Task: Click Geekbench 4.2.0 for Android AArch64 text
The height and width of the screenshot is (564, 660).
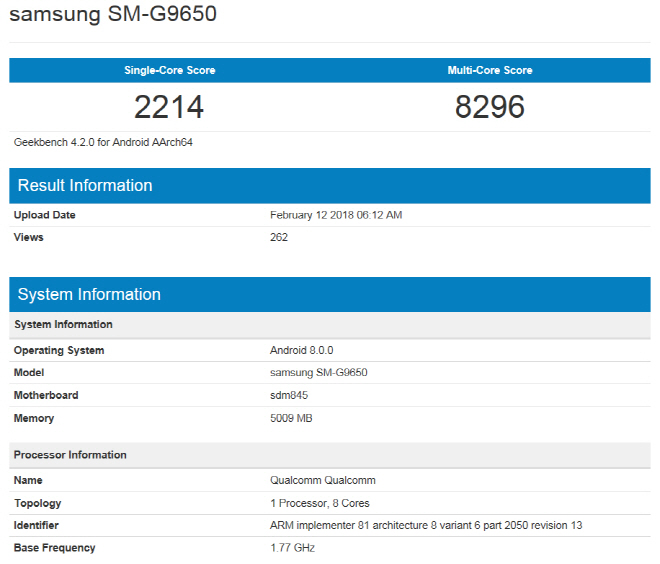Action: [x=103, y=142]
